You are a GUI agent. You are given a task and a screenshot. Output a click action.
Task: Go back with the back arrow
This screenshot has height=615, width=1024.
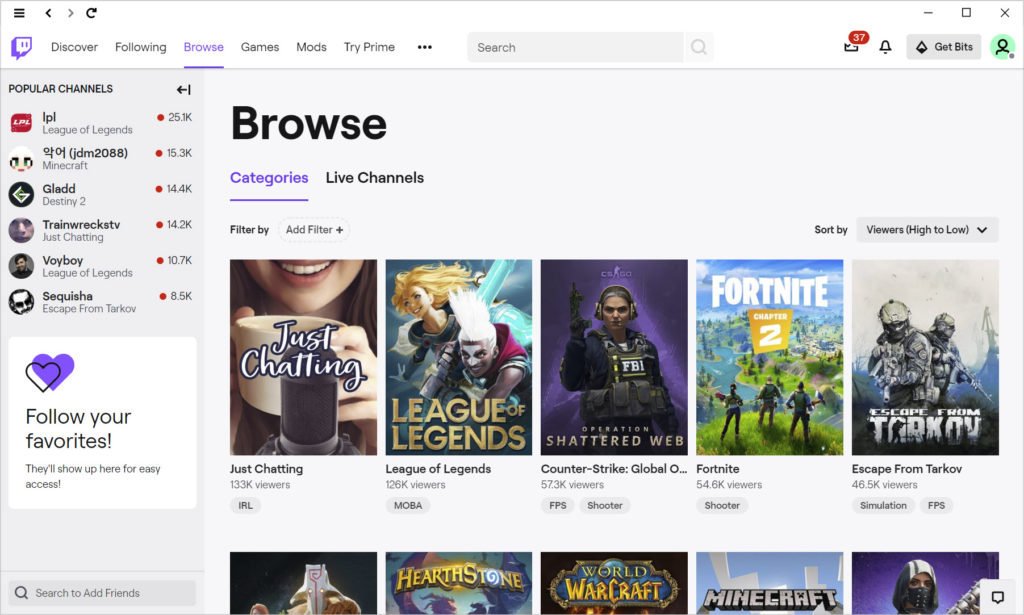48,12
